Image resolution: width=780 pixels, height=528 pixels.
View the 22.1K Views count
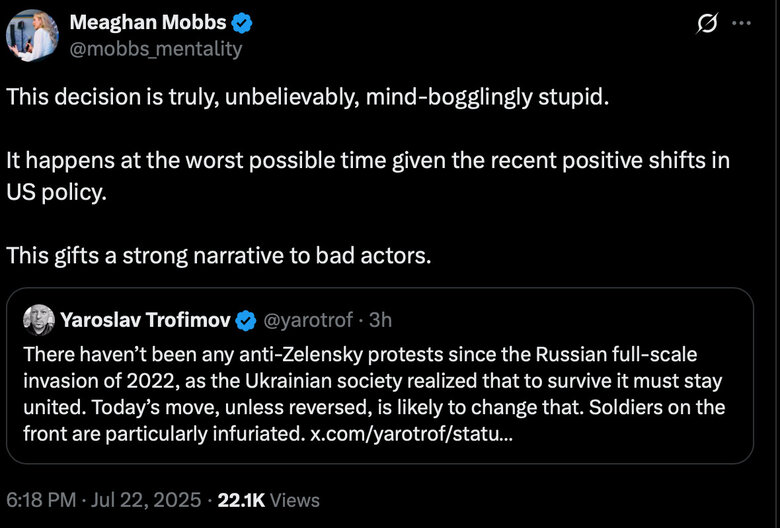[x=270, y=499]
